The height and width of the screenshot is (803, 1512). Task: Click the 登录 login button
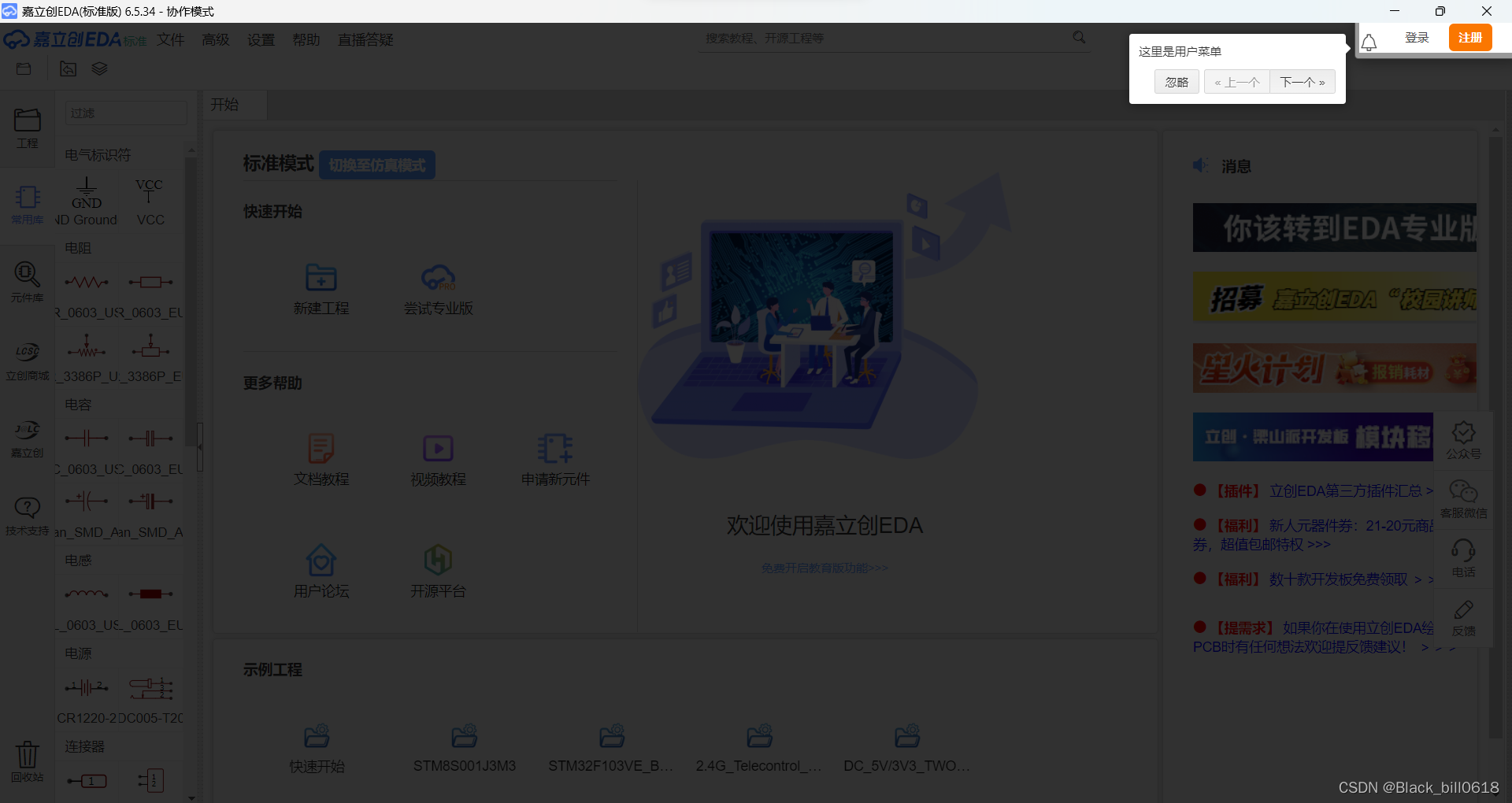[1417, 38]
